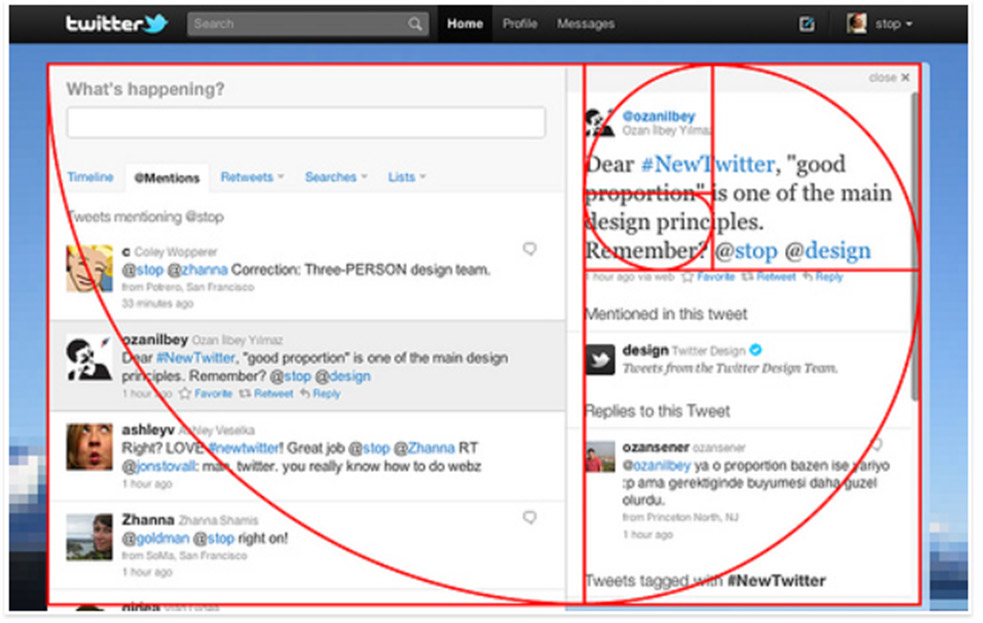Open the design username under Mentioned in this tweet
This screenshot has height=623, width=983.
click(x=645, y=350)
